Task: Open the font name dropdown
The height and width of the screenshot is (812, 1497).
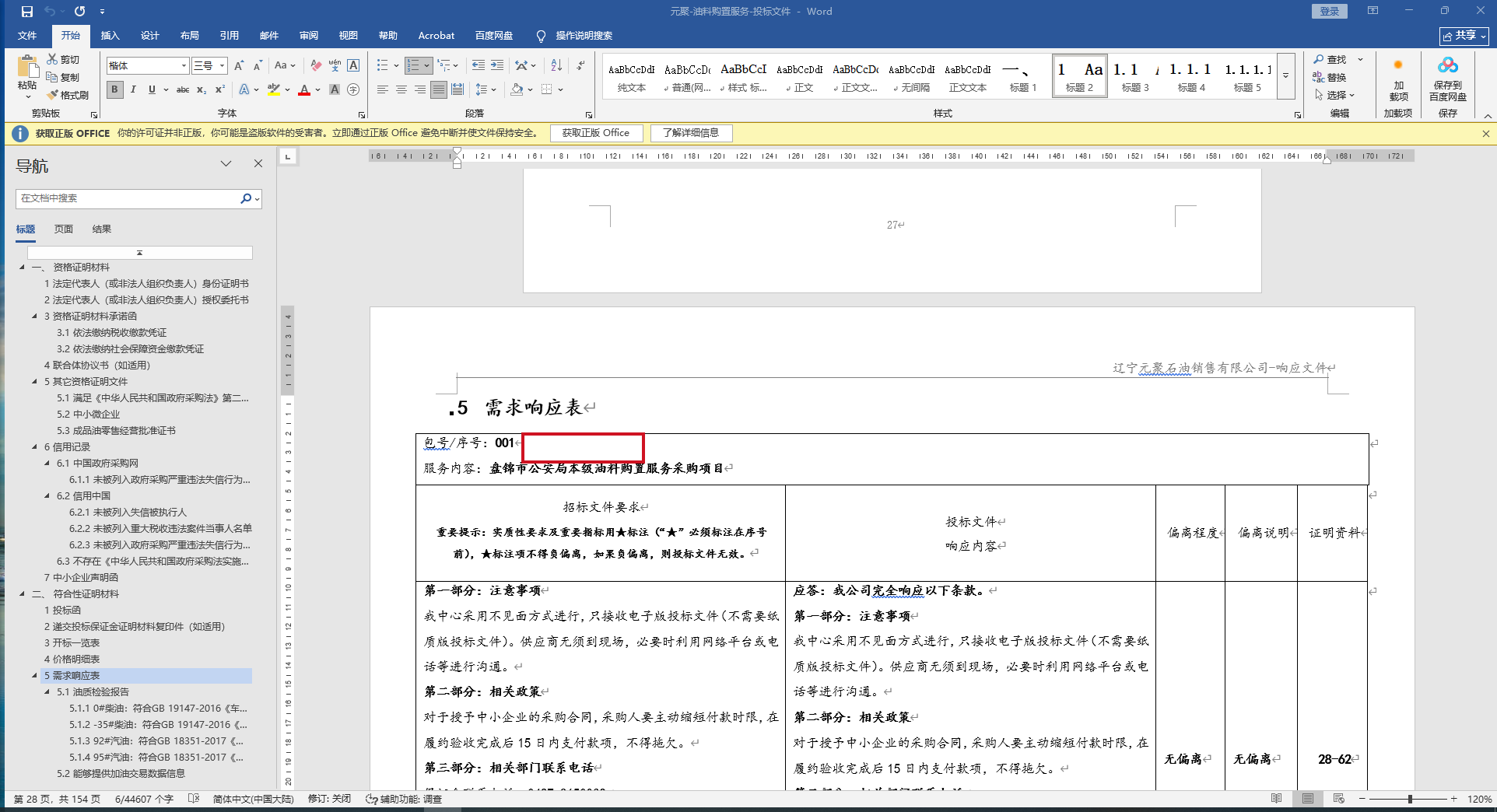Action: [x=184, y=65]
